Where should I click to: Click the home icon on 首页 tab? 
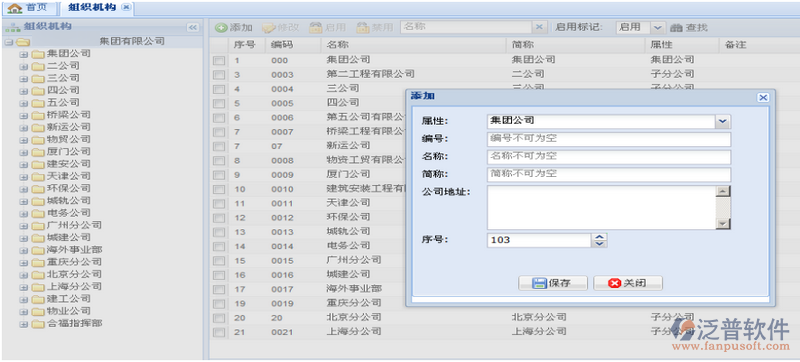15,8
